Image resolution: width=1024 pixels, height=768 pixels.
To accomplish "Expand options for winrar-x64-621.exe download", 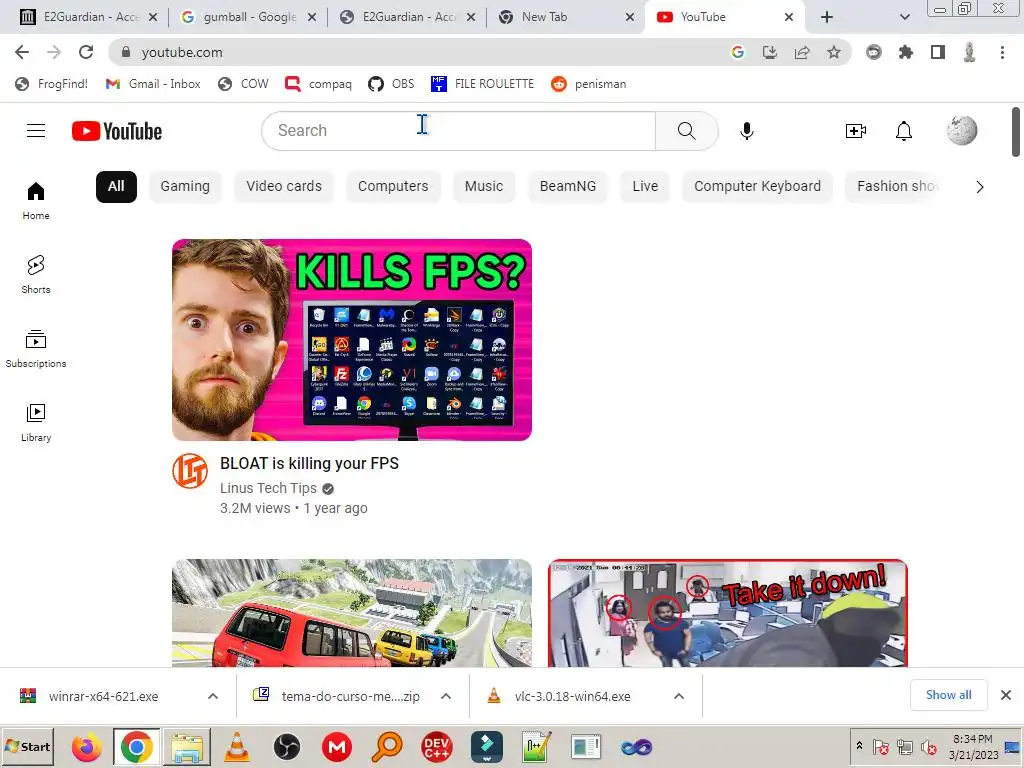I will pyautogui.click(x=213, y=696).
